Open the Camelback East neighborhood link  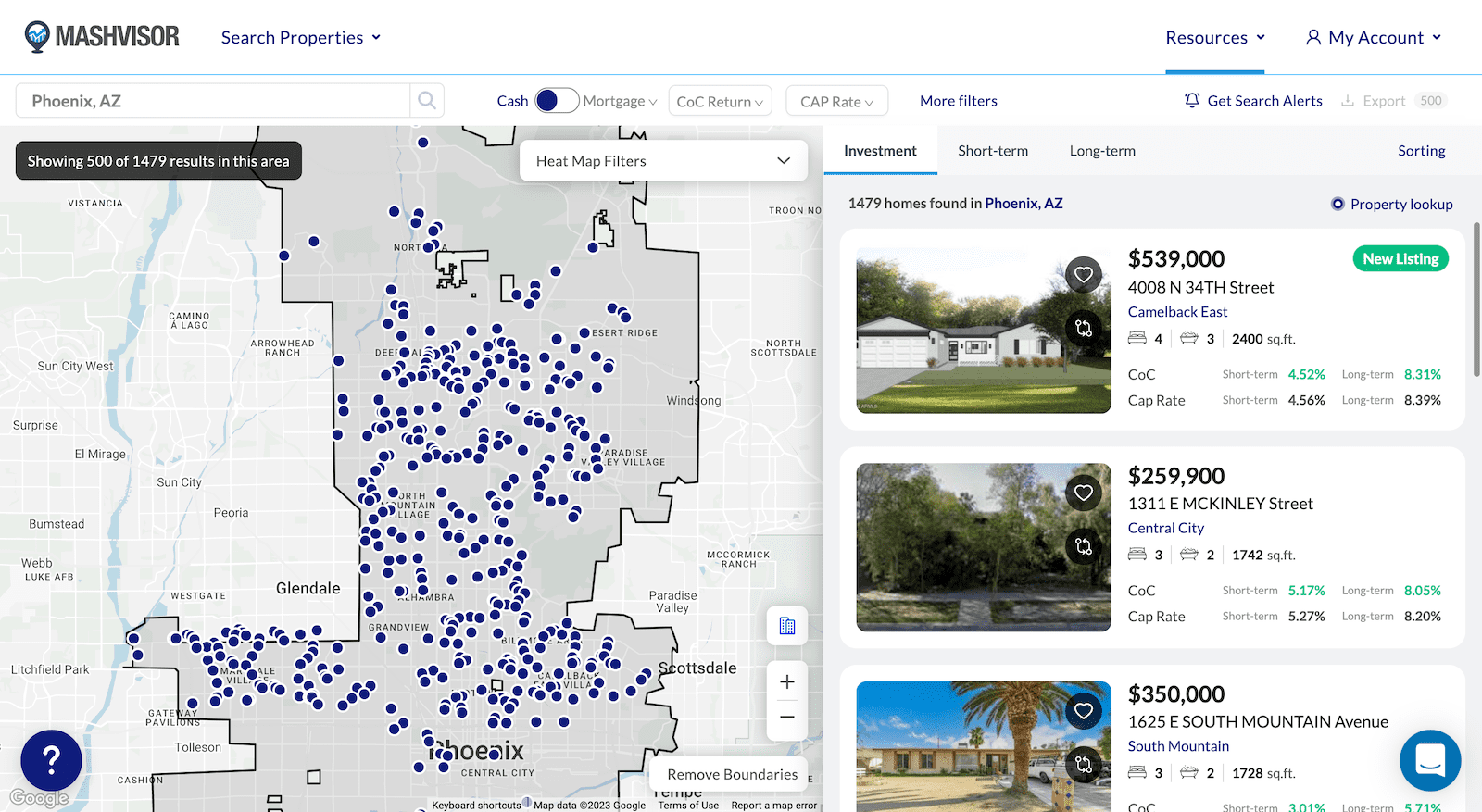1177,312
